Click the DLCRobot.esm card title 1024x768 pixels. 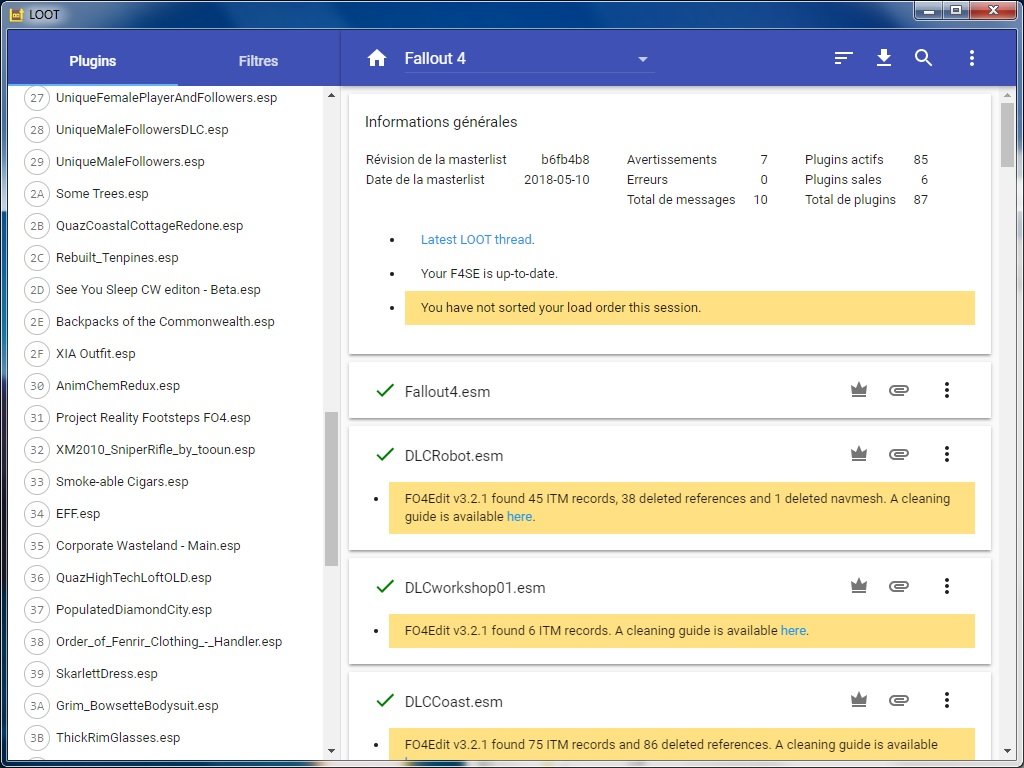[454, 456]
